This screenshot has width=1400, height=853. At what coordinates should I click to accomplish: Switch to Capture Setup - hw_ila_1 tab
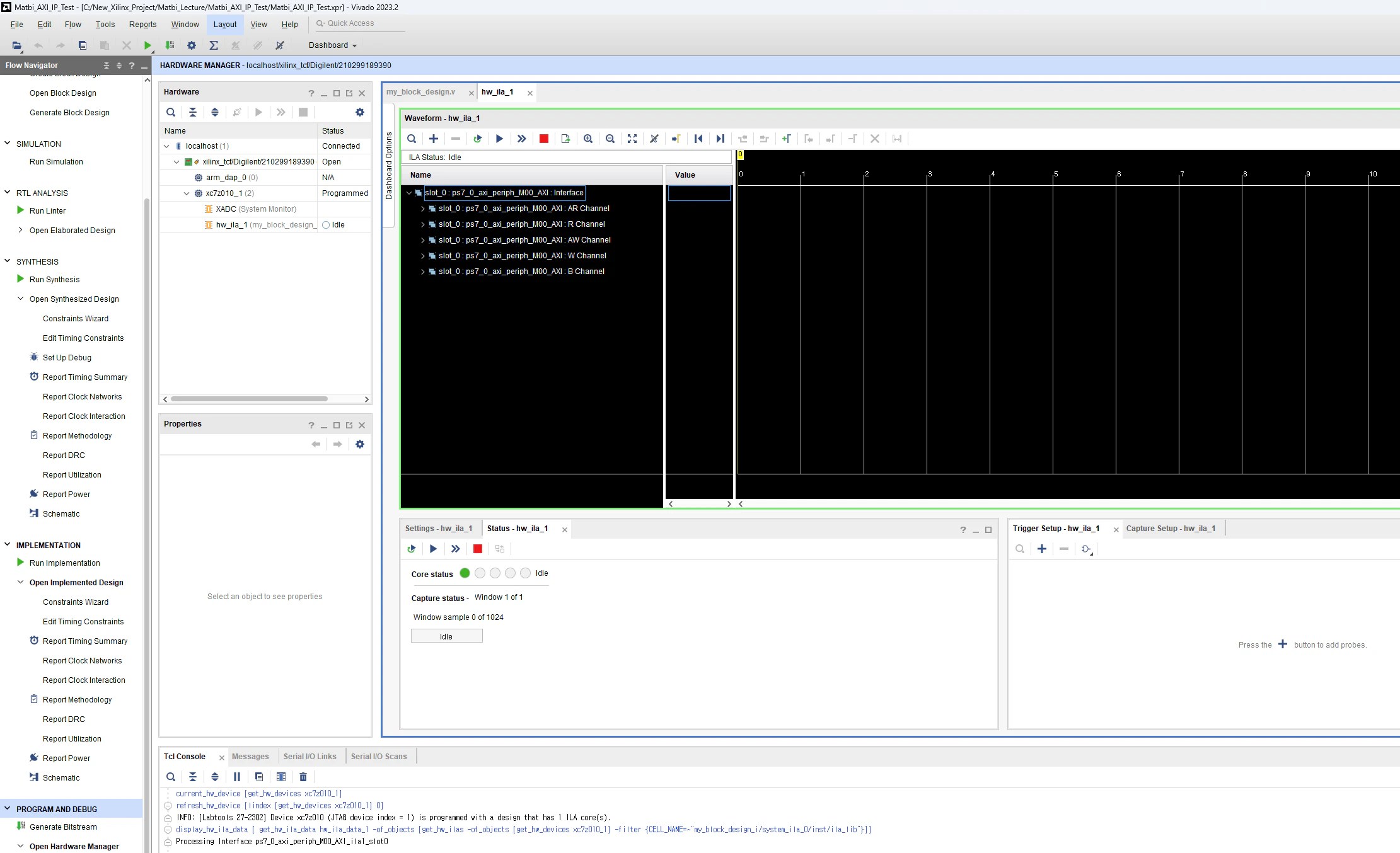[x=1170, y=529]
